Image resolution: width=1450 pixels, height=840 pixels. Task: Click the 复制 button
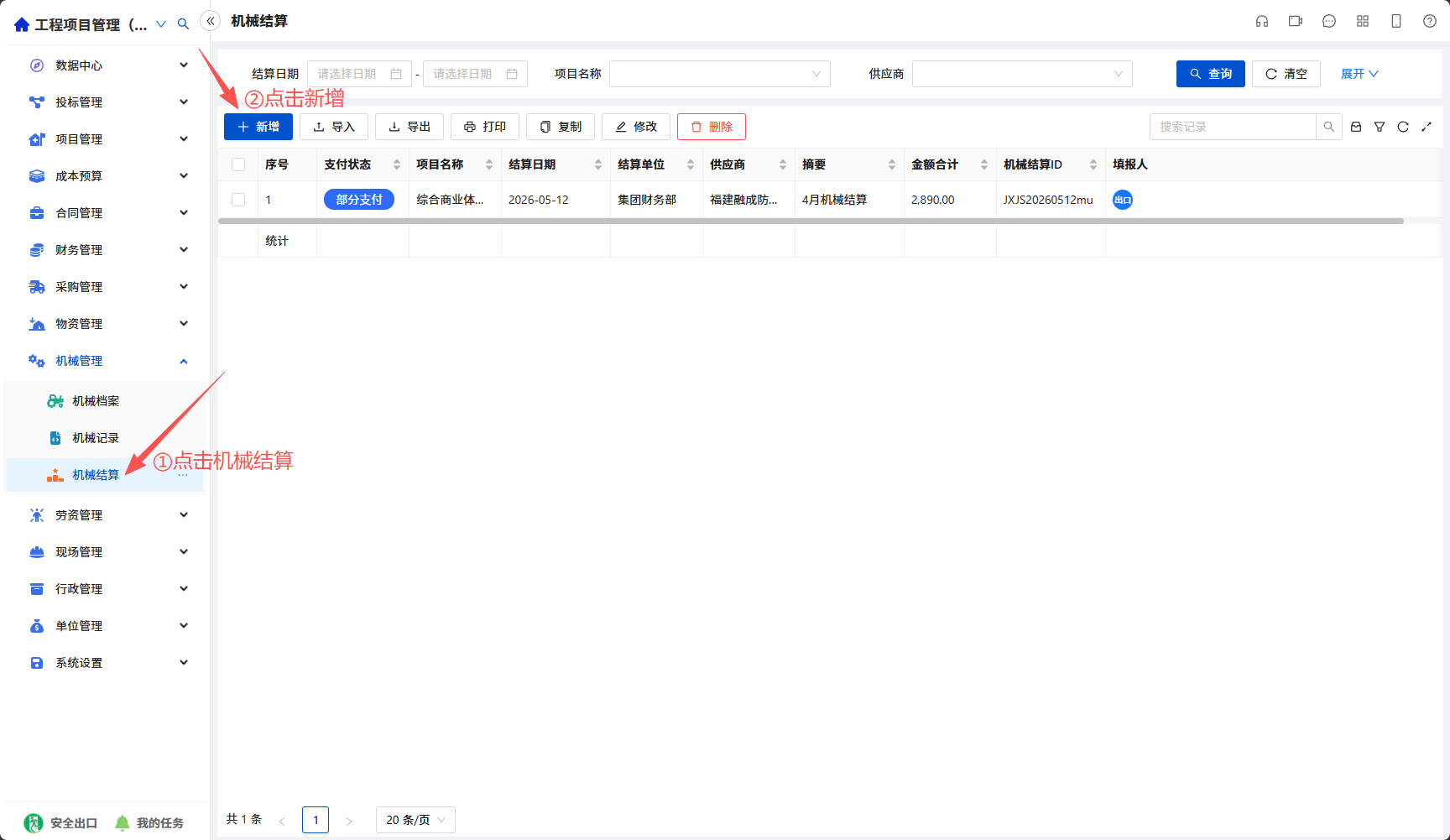point(561,127)
